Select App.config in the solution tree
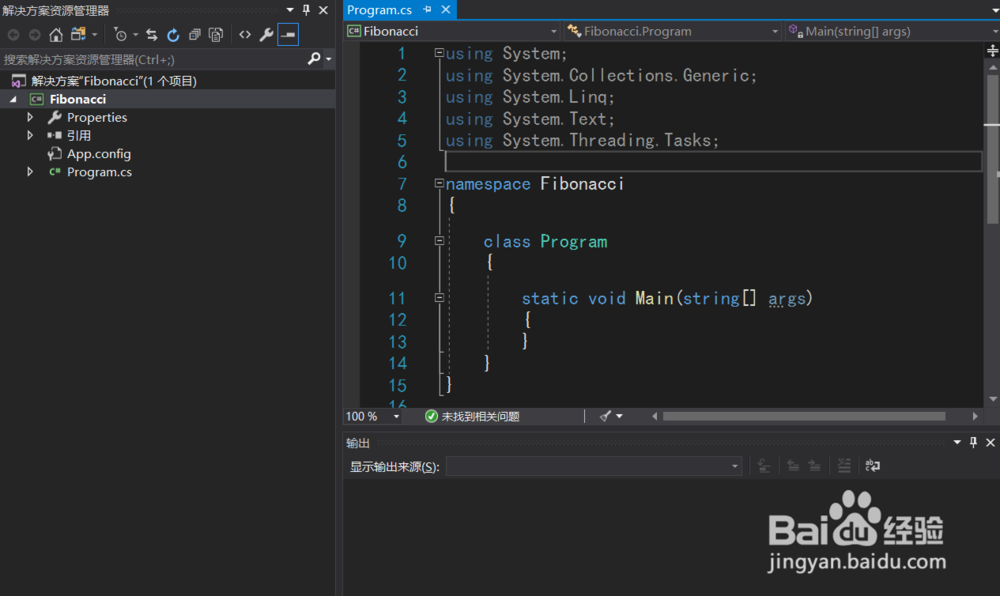The image size is (1000, 596). coord(98,154)
